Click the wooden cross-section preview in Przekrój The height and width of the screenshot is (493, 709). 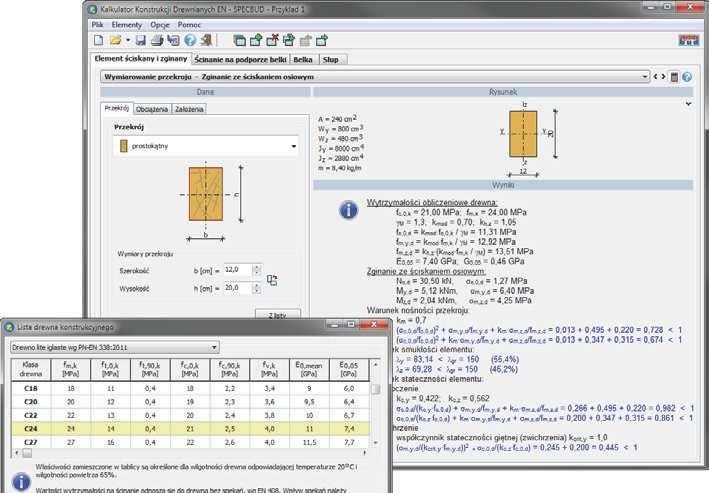206,194
